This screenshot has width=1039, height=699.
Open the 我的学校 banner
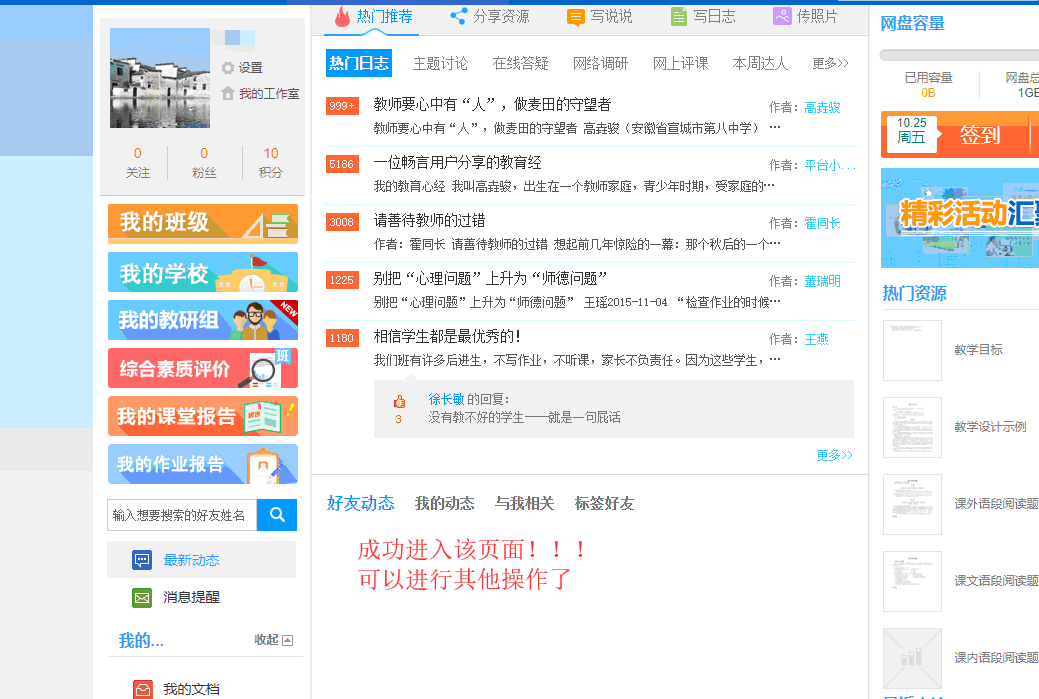point(203,272)
